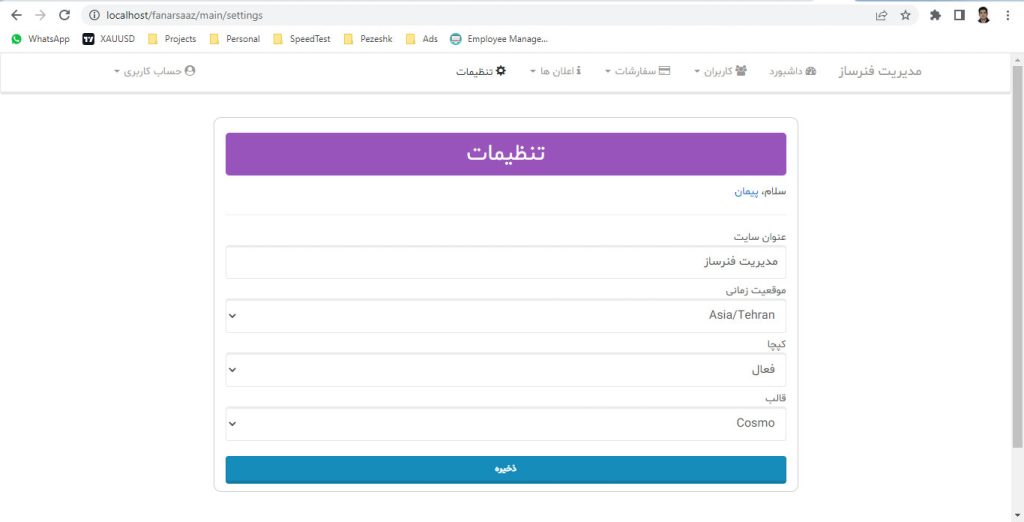Open the XAUUSD bookmark
Image resolution: width=1024 pixels, height=522 pixels.
[x=108, y=39]
